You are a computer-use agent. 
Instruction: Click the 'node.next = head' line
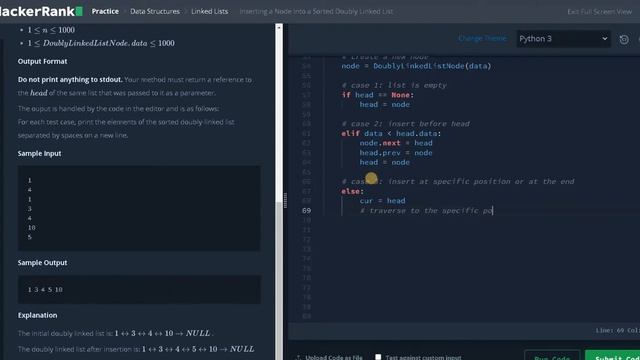[x=396, y=143]
